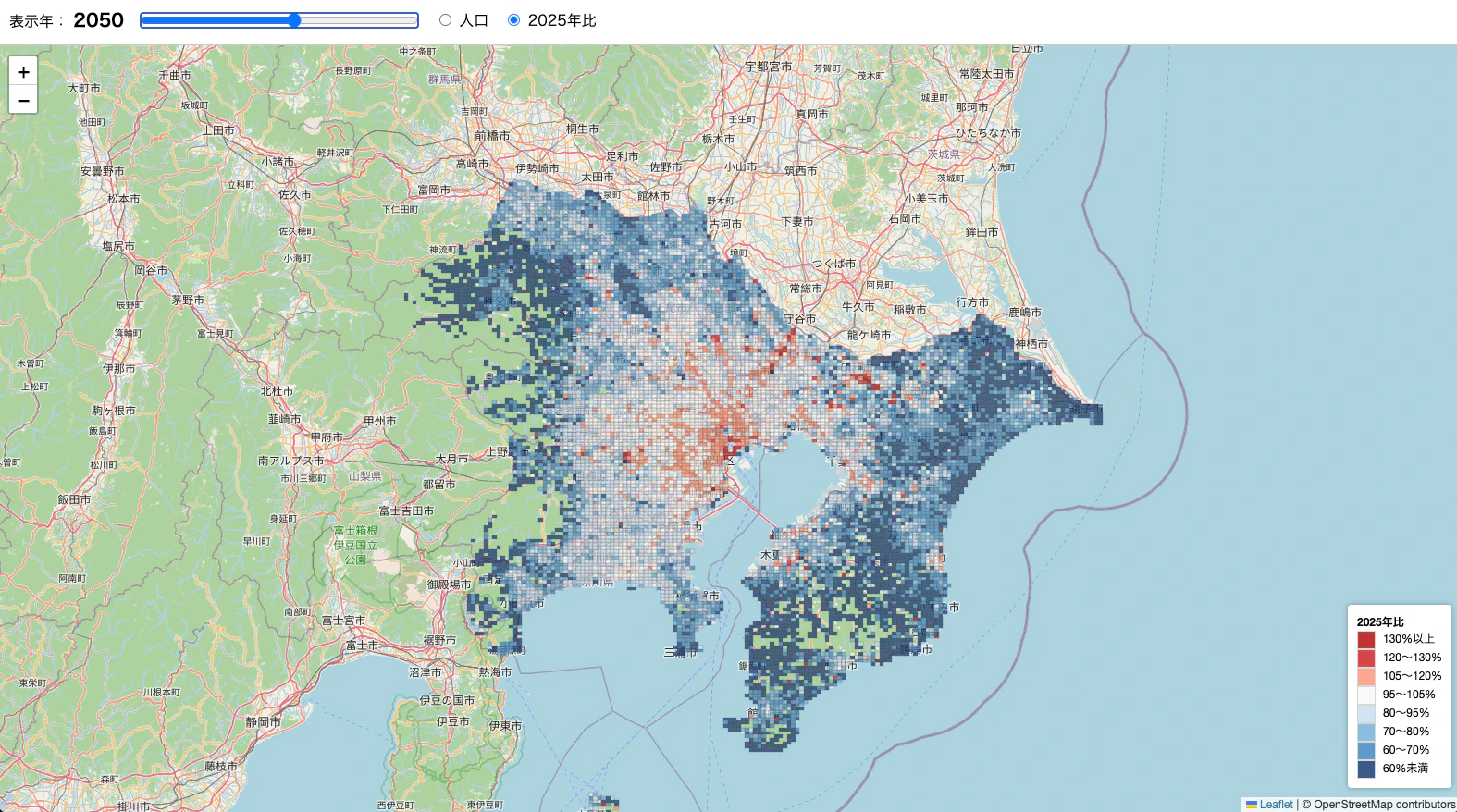
Task: Click the ひたちなか市 map label
Action: pyautogui.click(x=988, y=133)
